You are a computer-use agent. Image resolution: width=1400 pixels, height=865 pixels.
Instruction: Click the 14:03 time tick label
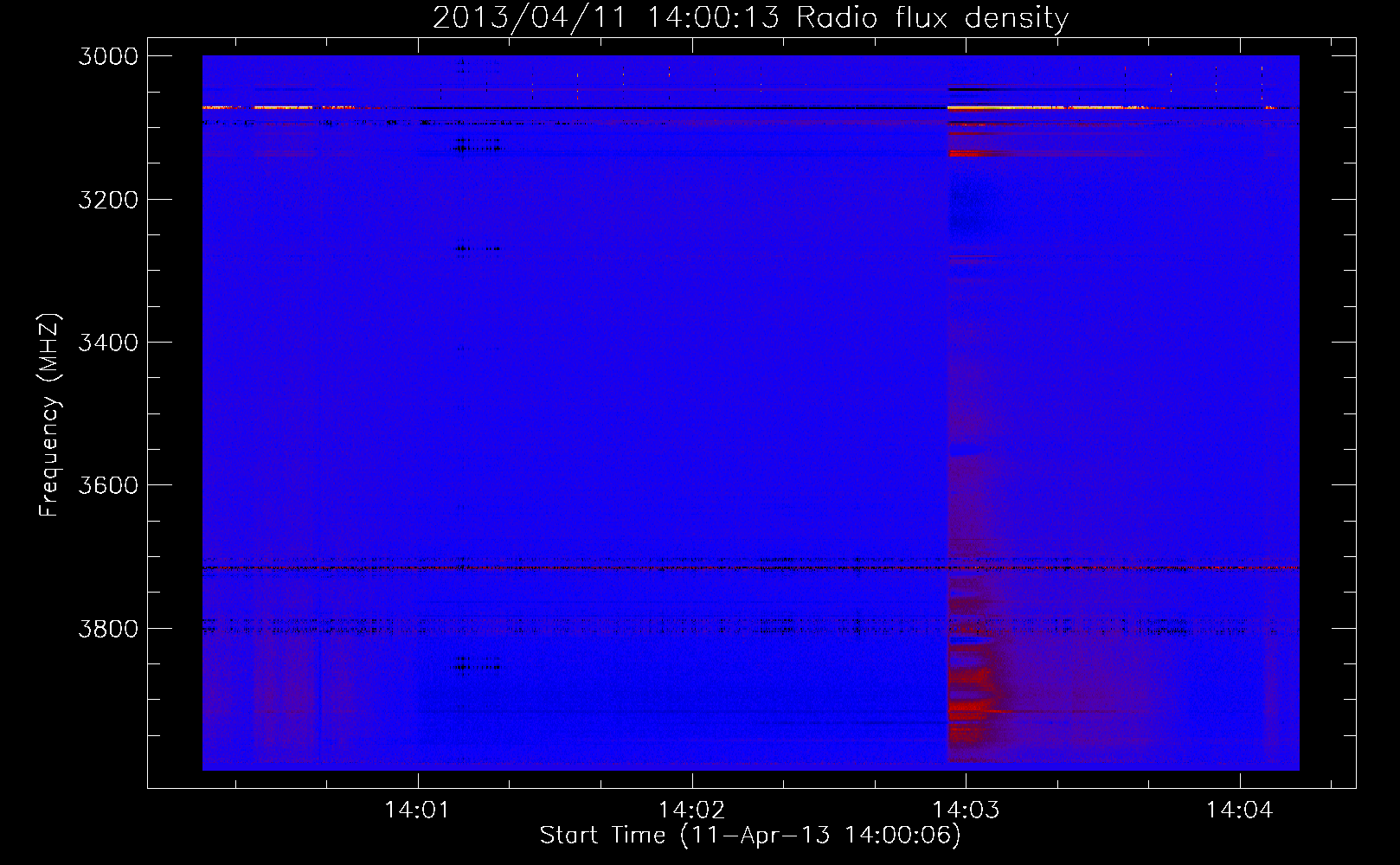click(x=966, y=810)
